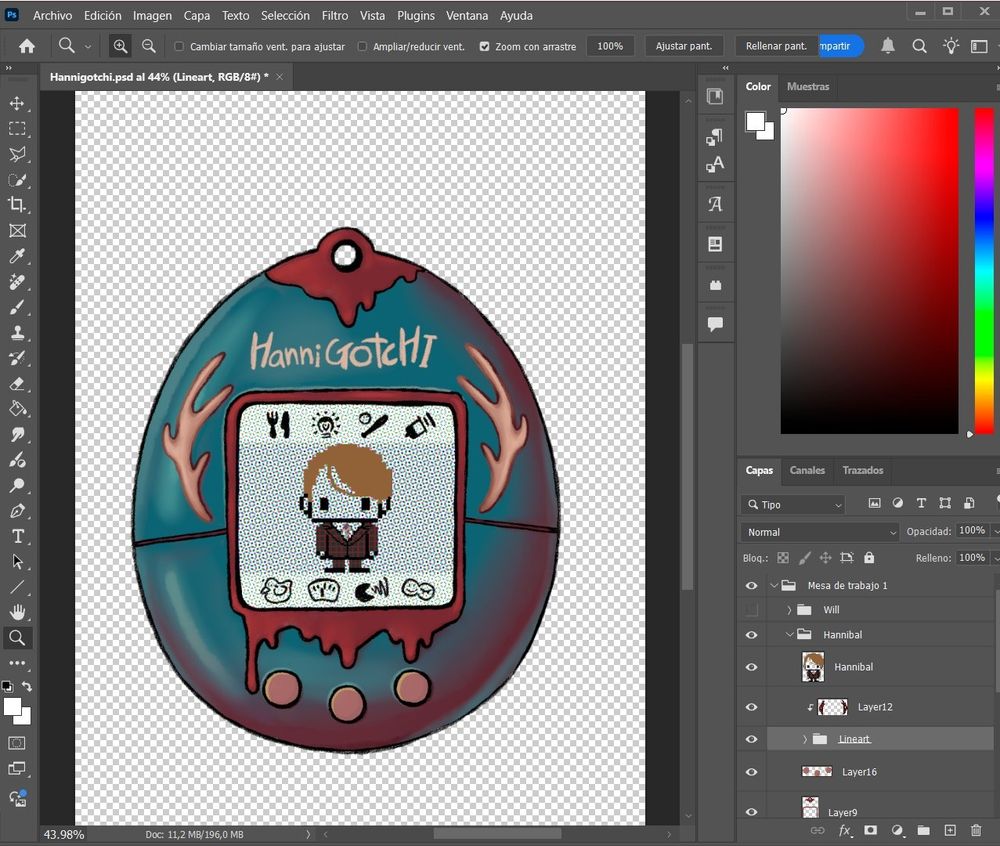Open the Filtro menu
The width and height of the screenshot is (1000, 846).
click(x=335, y=15)
